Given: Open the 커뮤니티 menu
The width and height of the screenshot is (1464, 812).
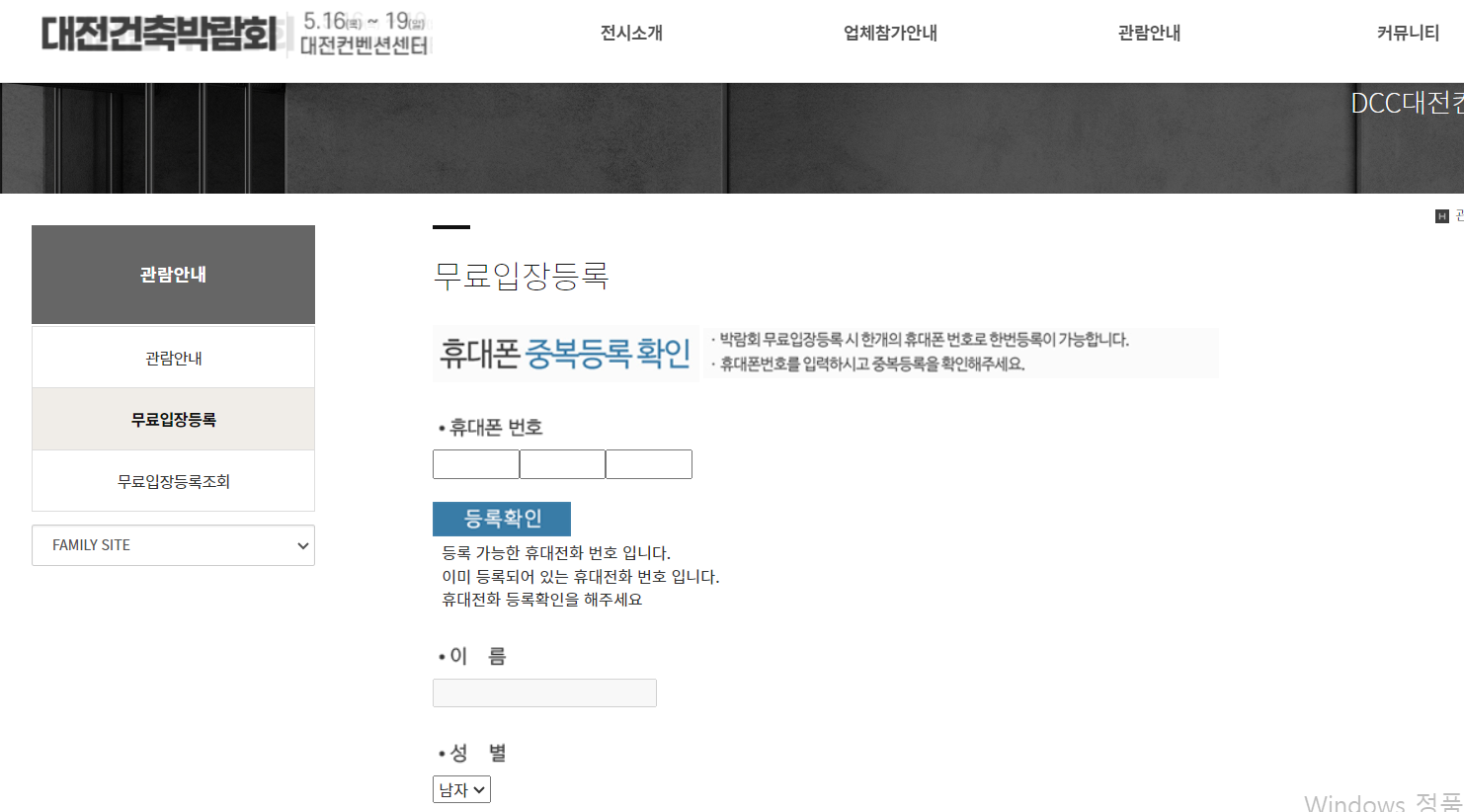Looking at the screenshot, I should click(1408, 33).
